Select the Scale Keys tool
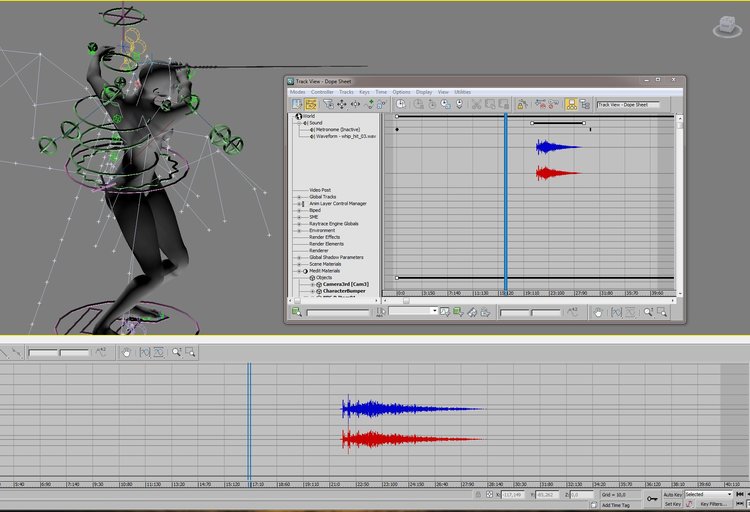750x512 pixels. 381,104
